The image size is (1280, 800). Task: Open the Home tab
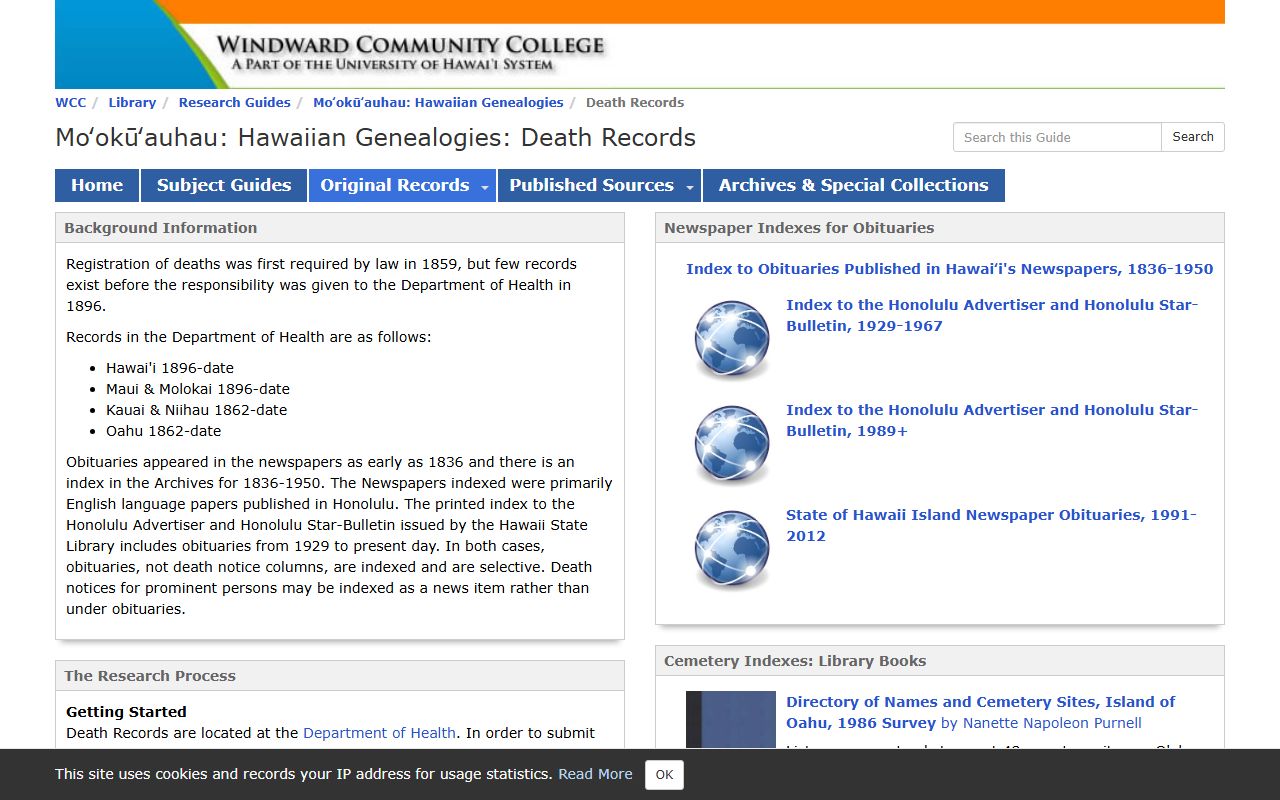click(97, 186)
